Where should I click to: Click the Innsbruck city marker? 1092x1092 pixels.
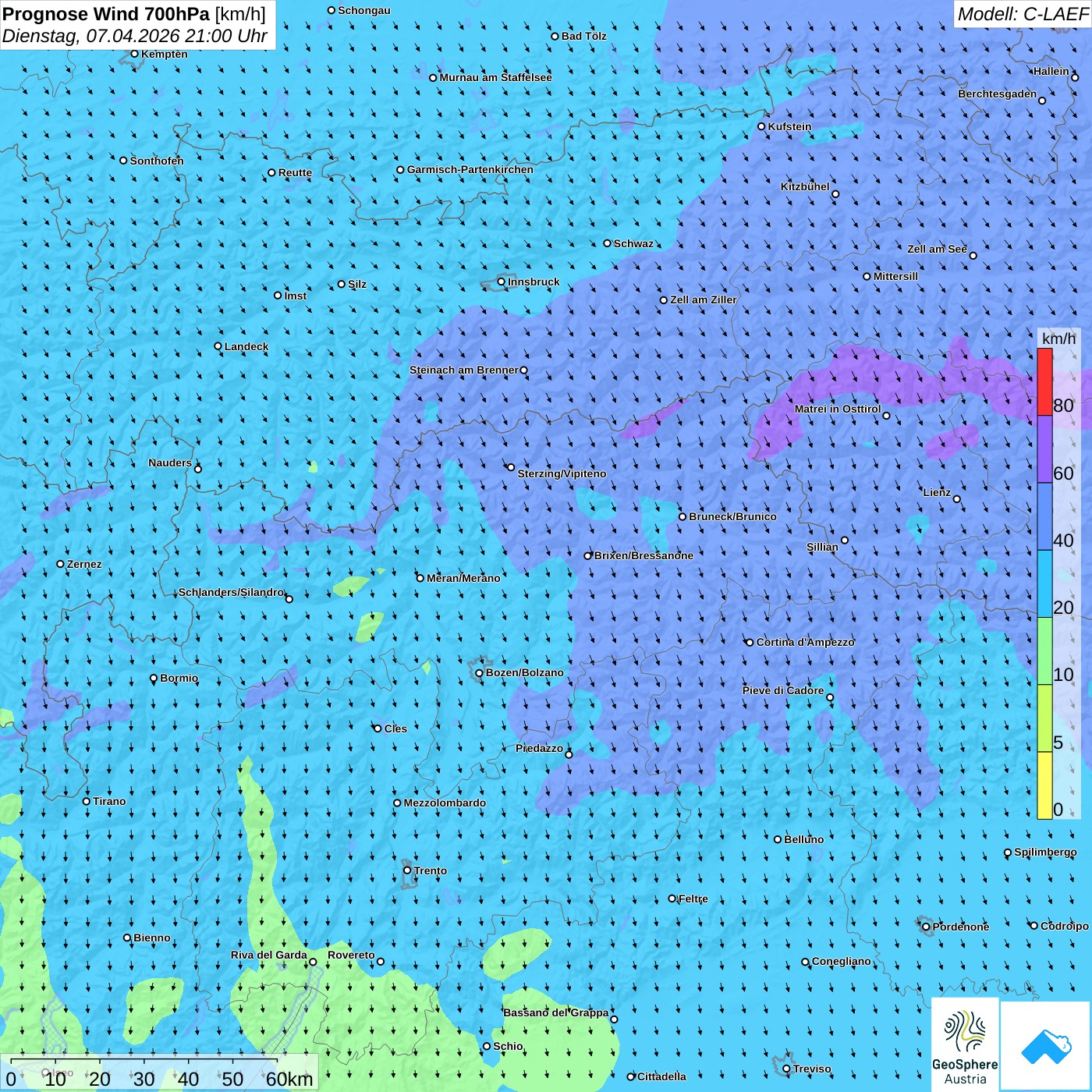(502, 282)
